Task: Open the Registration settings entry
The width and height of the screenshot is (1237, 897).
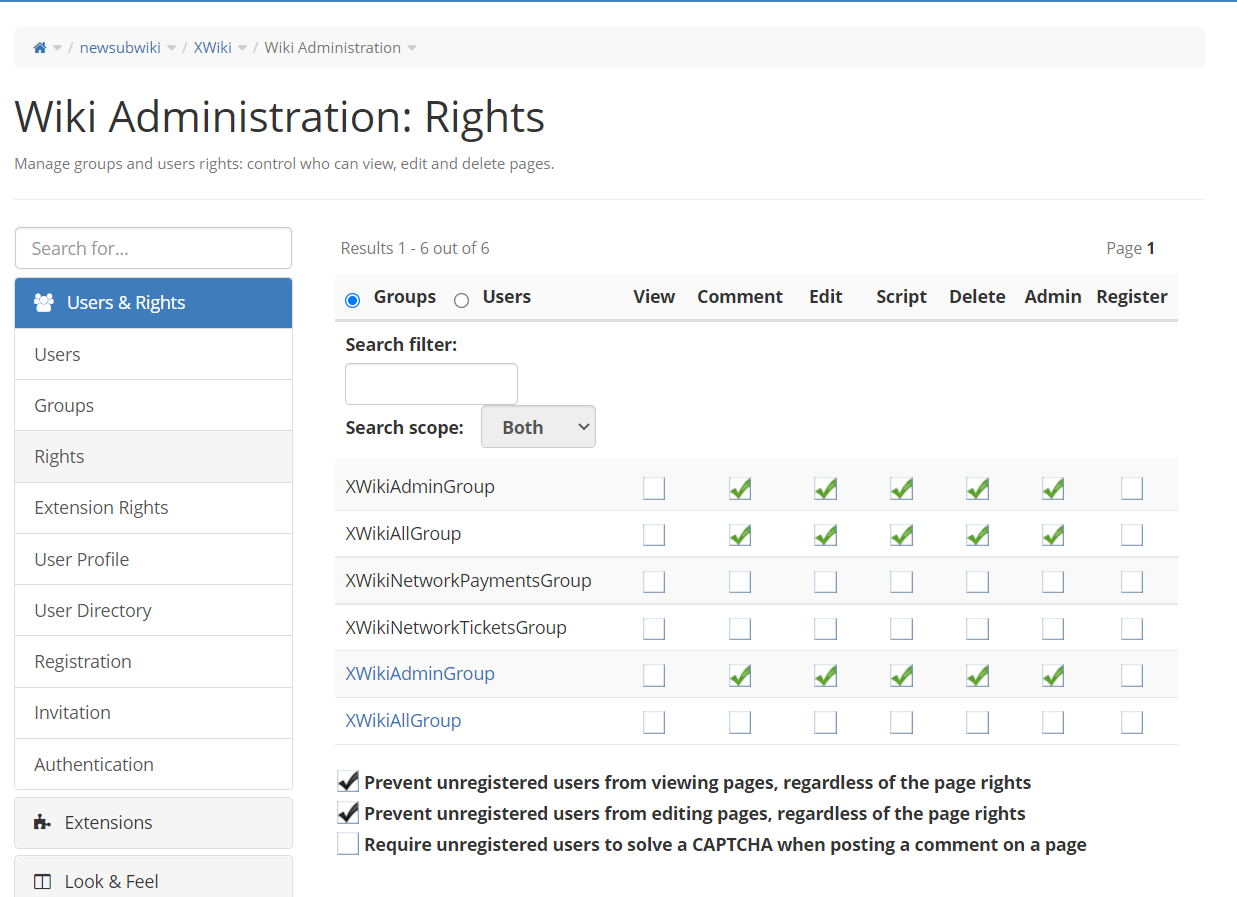Action: [154, 661]
